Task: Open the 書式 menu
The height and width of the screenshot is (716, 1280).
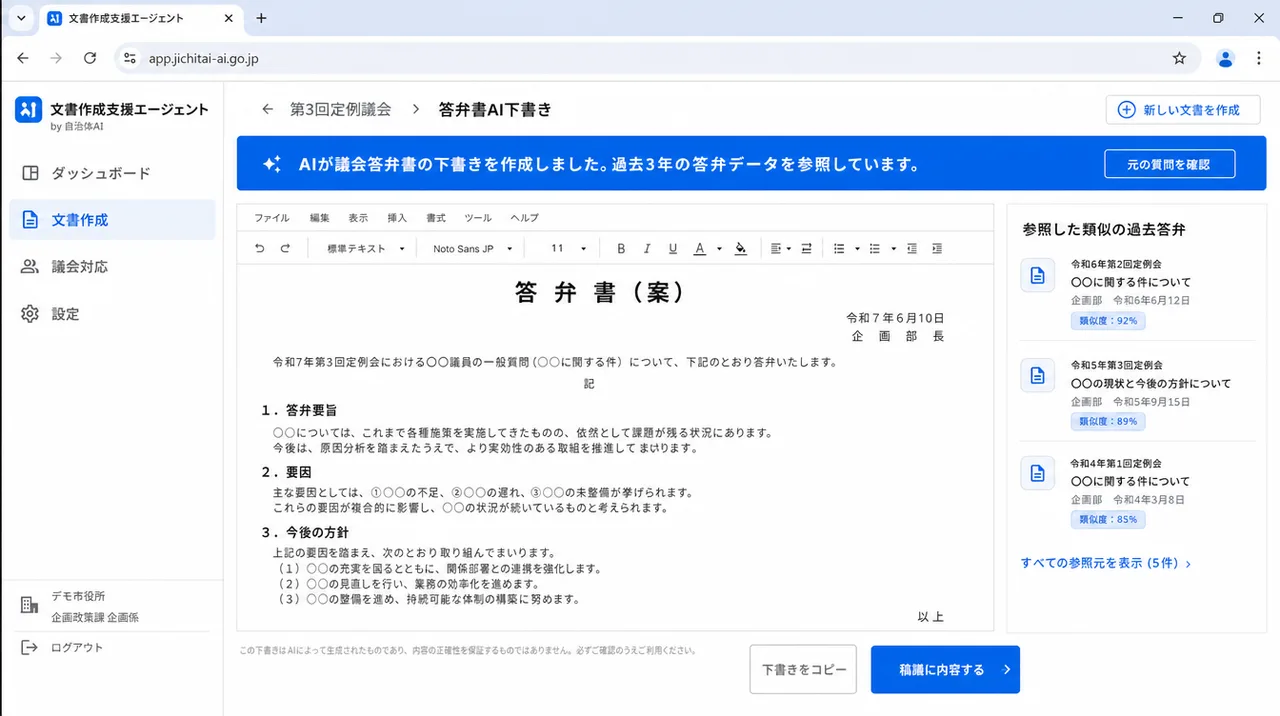Action: [436, 218]
